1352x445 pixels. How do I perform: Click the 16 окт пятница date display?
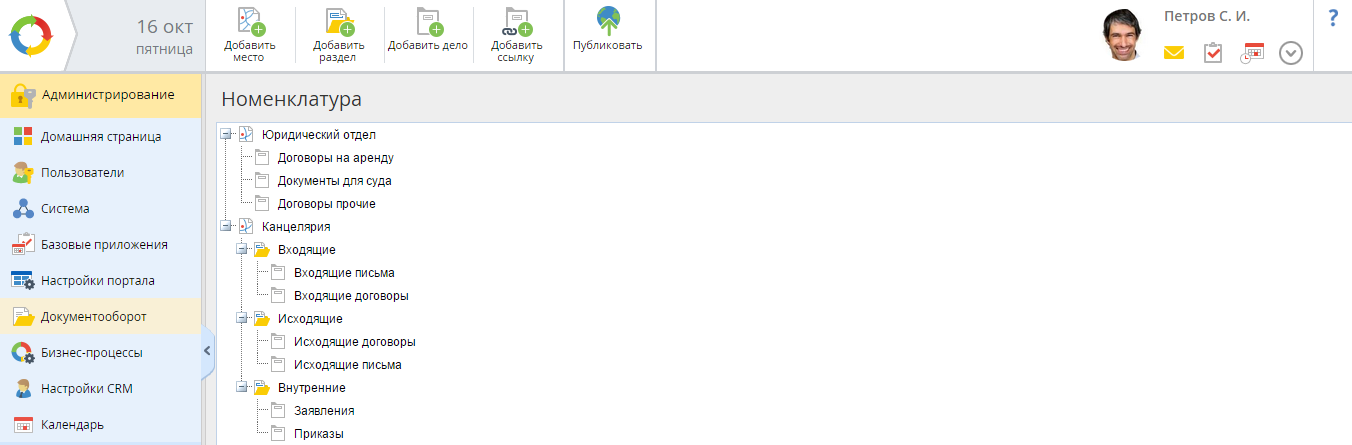(x=164, y=36)
